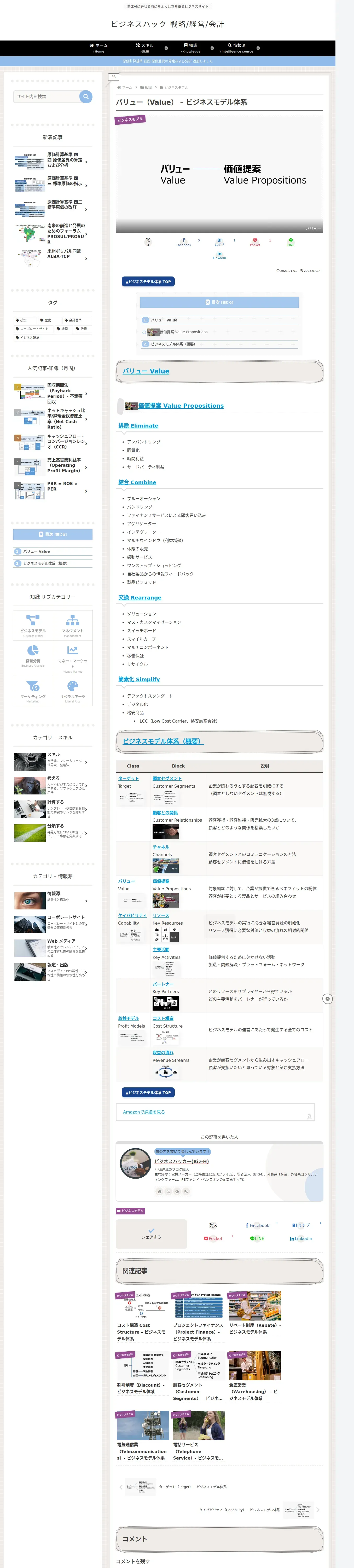Share on X from bottom share section
Image resolution: width=354 pixels, height=1568 pixels.
coord(213,1225)
